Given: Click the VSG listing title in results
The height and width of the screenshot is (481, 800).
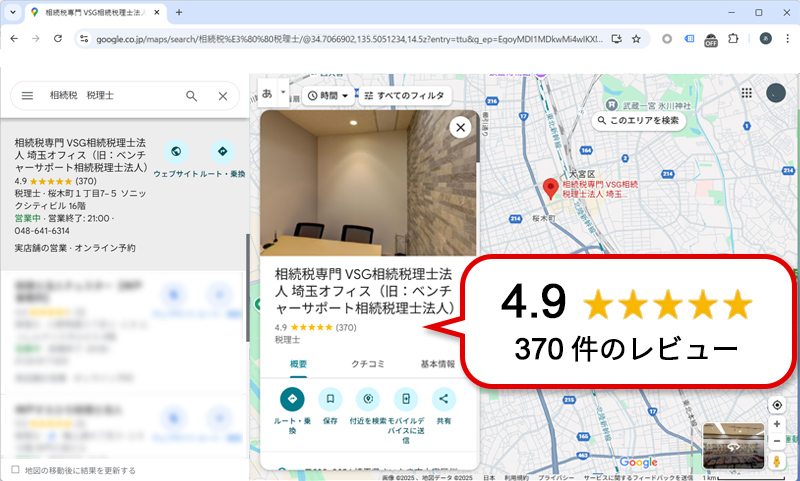Looking at the screenshot, I should [x=81, y=155].
